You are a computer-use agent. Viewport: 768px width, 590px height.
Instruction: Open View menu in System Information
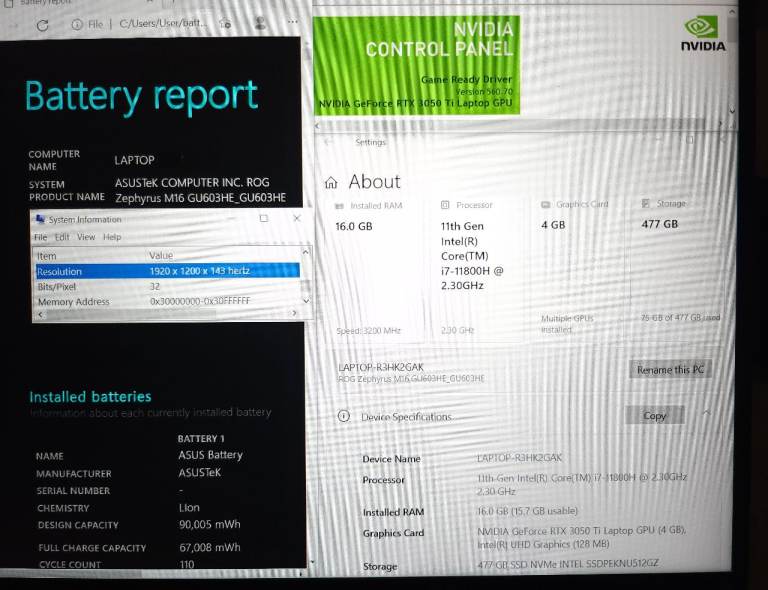tap(86, 237)
